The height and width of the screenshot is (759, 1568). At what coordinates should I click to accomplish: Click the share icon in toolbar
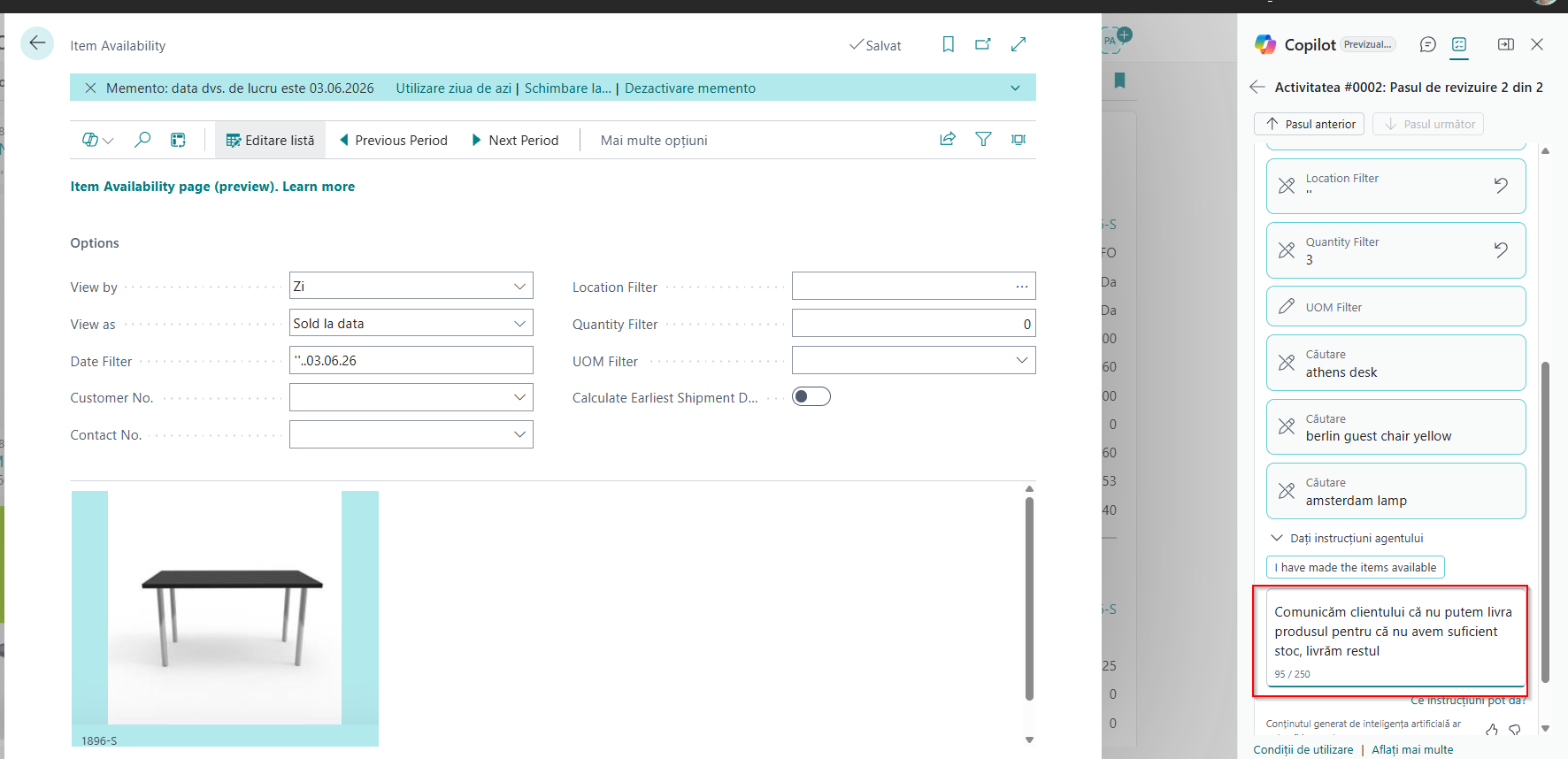pyautogui.click(x=948, y=139)
